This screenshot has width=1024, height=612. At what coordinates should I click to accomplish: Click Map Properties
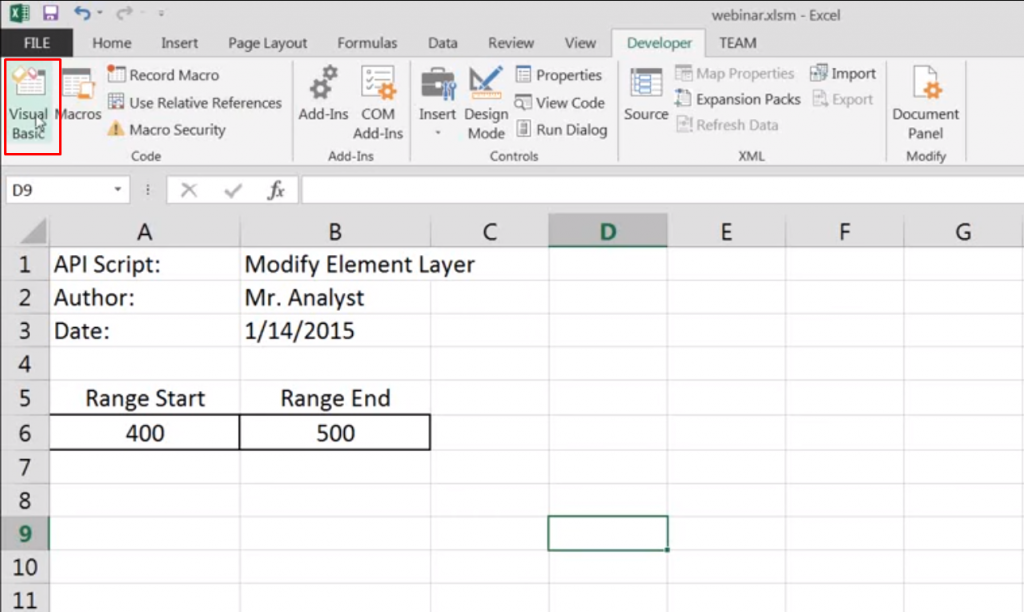pos(735,73)
